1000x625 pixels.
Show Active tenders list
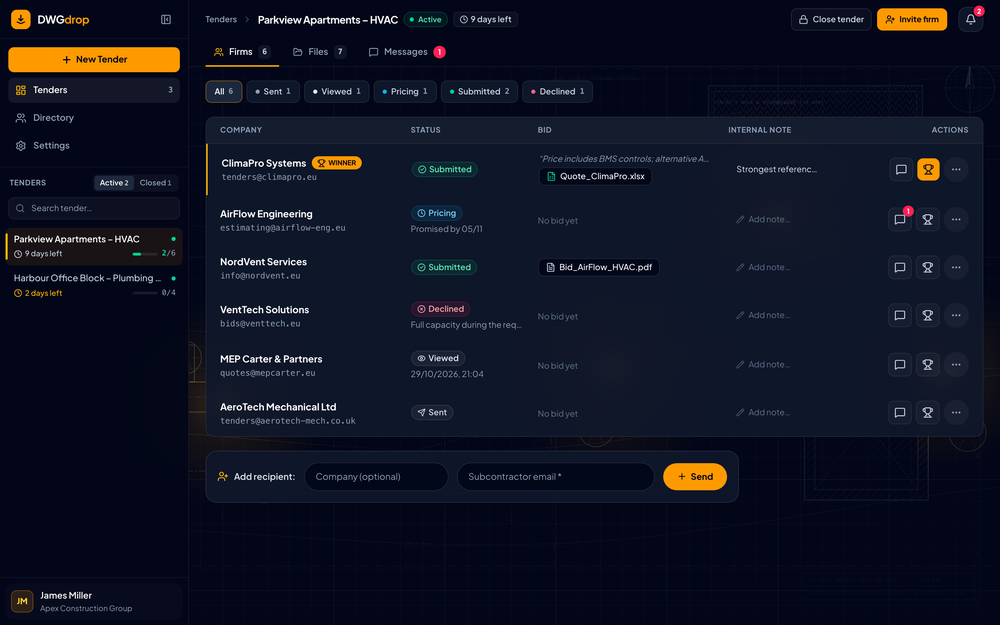(114, 183)
